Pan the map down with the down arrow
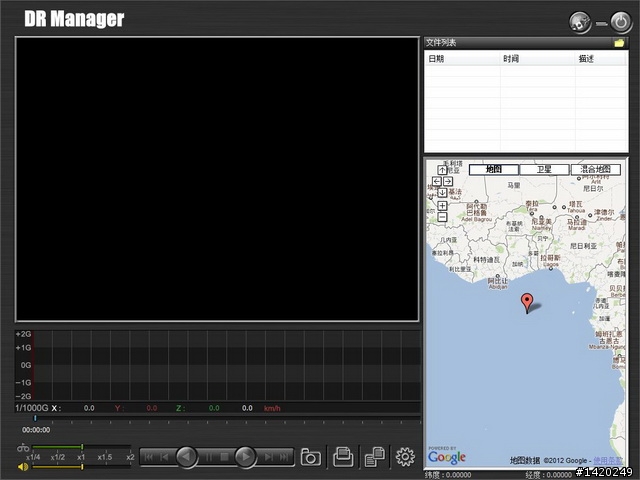The image size is (640, 480). pos(442,192)
